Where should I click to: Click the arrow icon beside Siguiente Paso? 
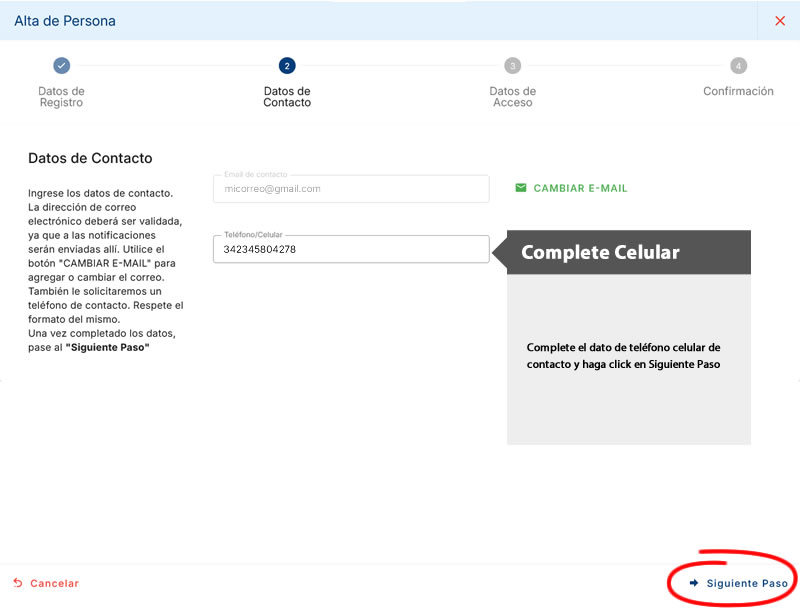point(694,583)
